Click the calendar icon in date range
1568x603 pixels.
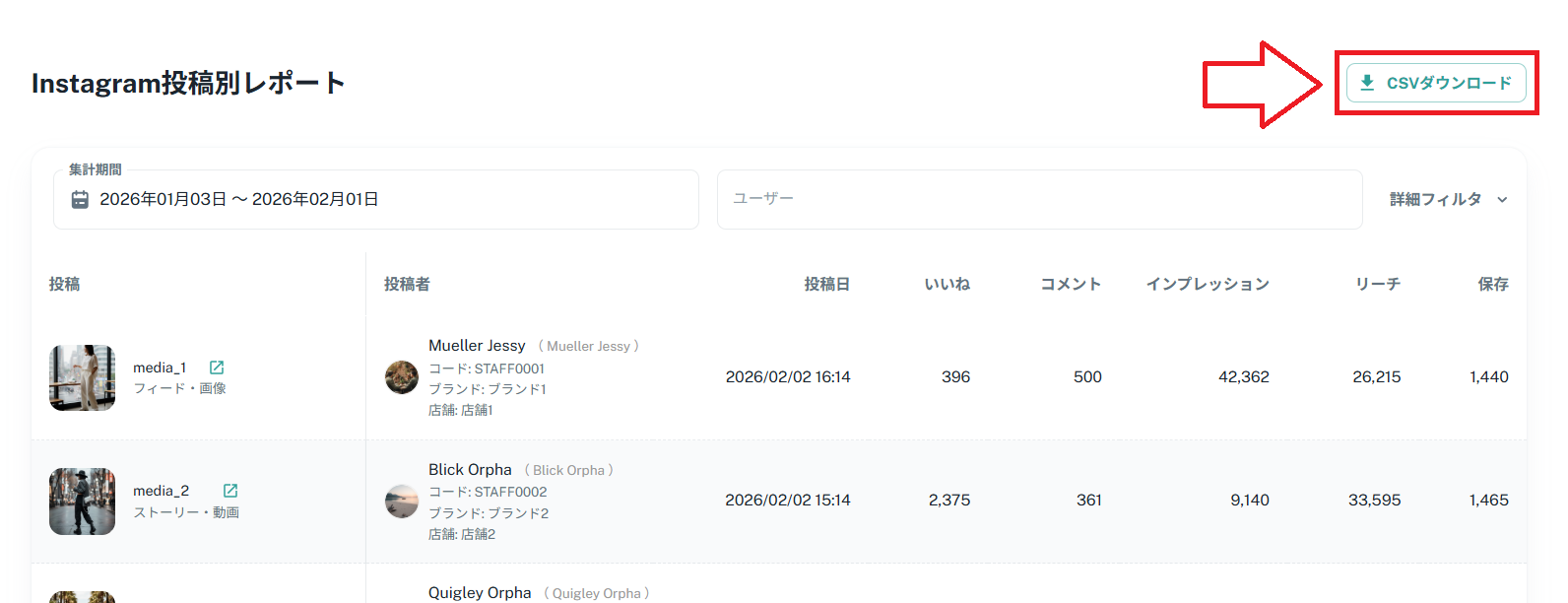click(x=80, y=199)
